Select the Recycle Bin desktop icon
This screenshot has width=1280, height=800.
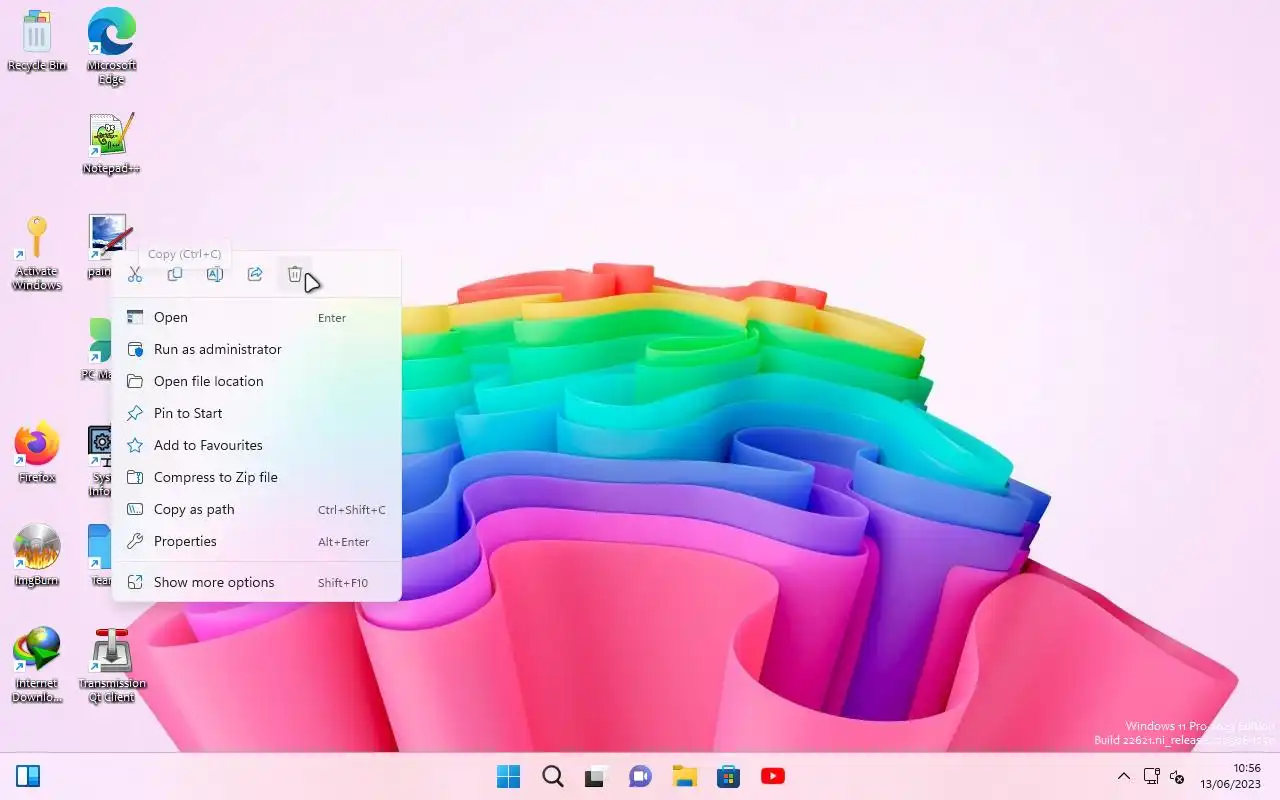click(37, 42)
